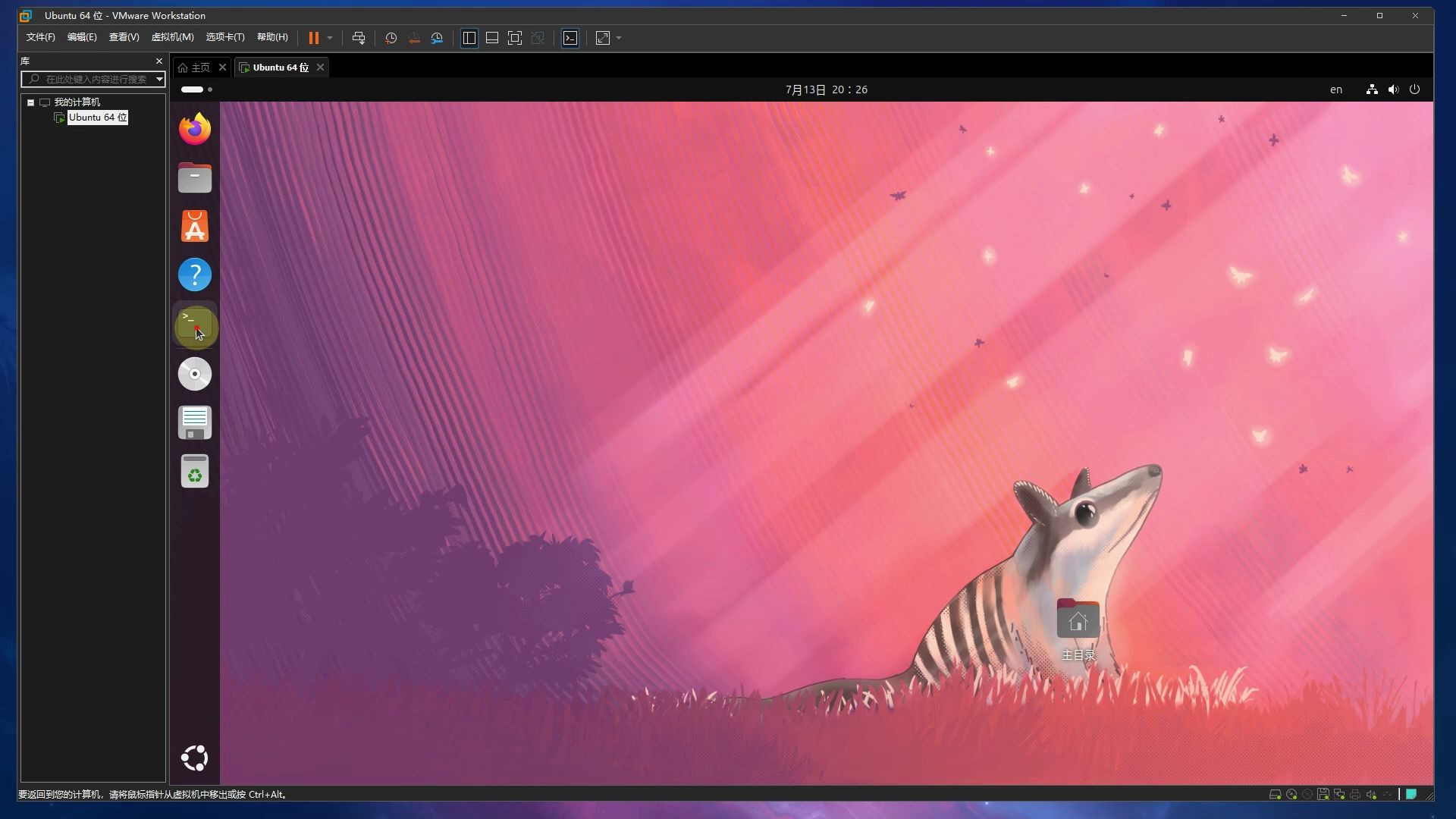
Task: Enter full screen mode icon
Action: click(515, 38)
